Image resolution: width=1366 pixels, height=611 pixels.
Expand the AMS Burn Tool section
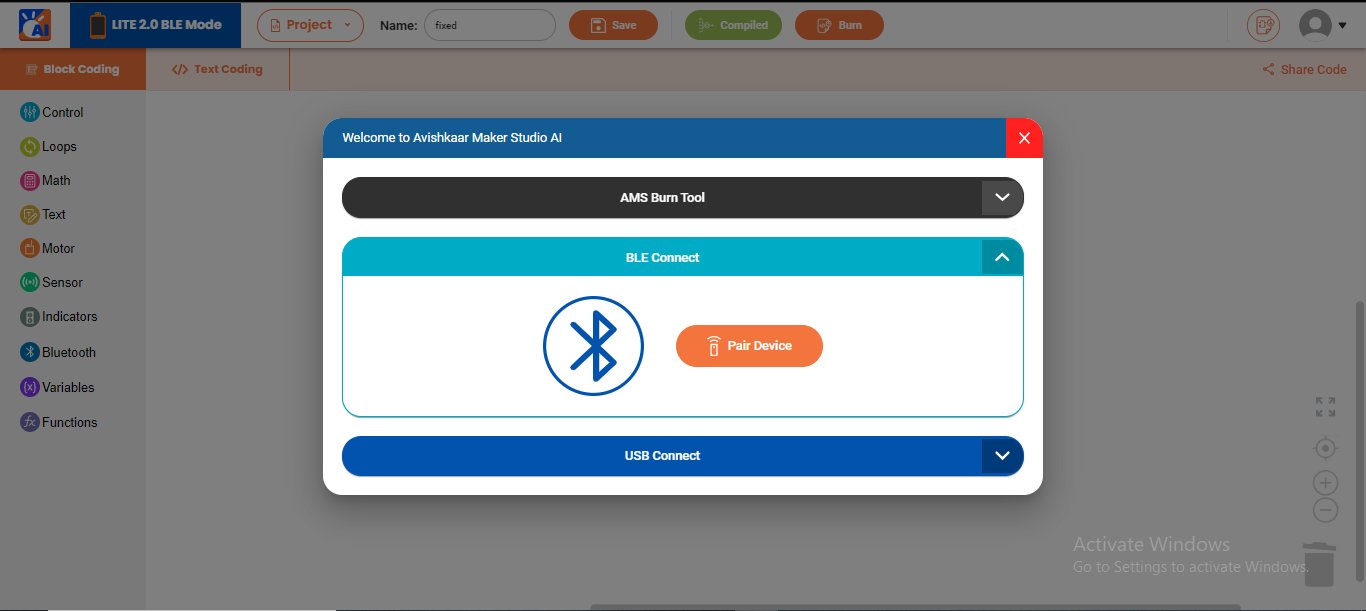click(1002, 198)
